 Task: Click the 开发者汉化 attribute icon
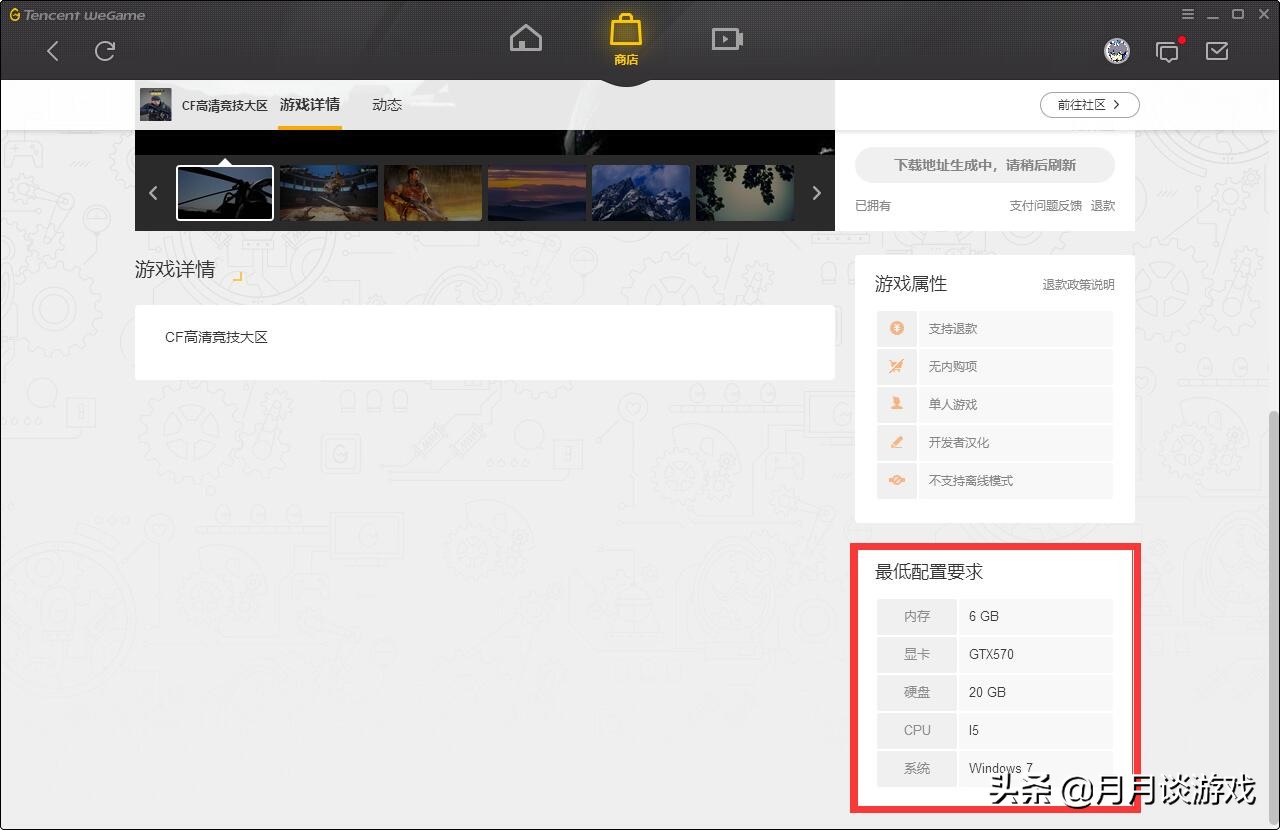coord(896,442)
